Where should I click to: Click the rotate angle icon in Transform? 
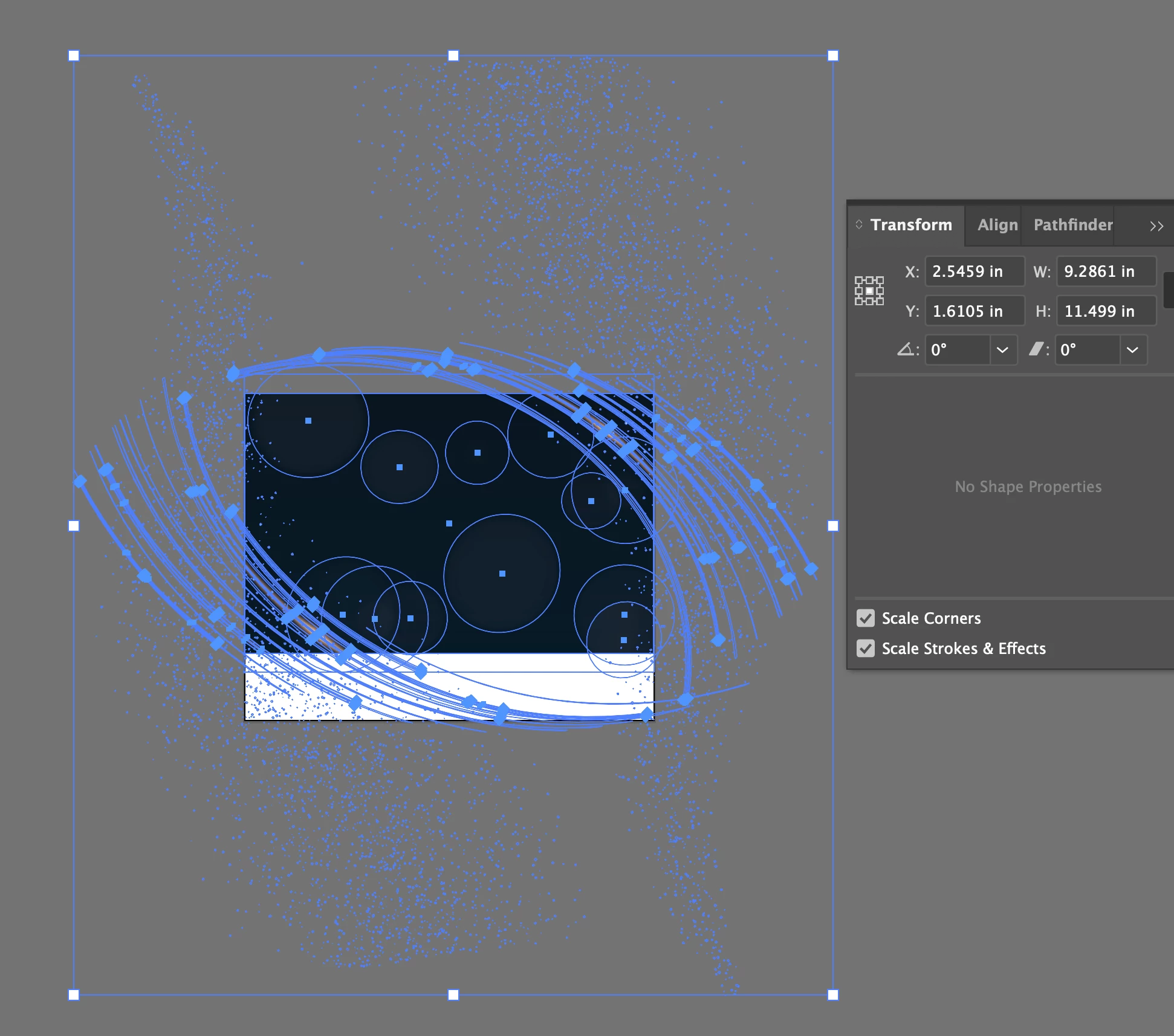[905, 349]
